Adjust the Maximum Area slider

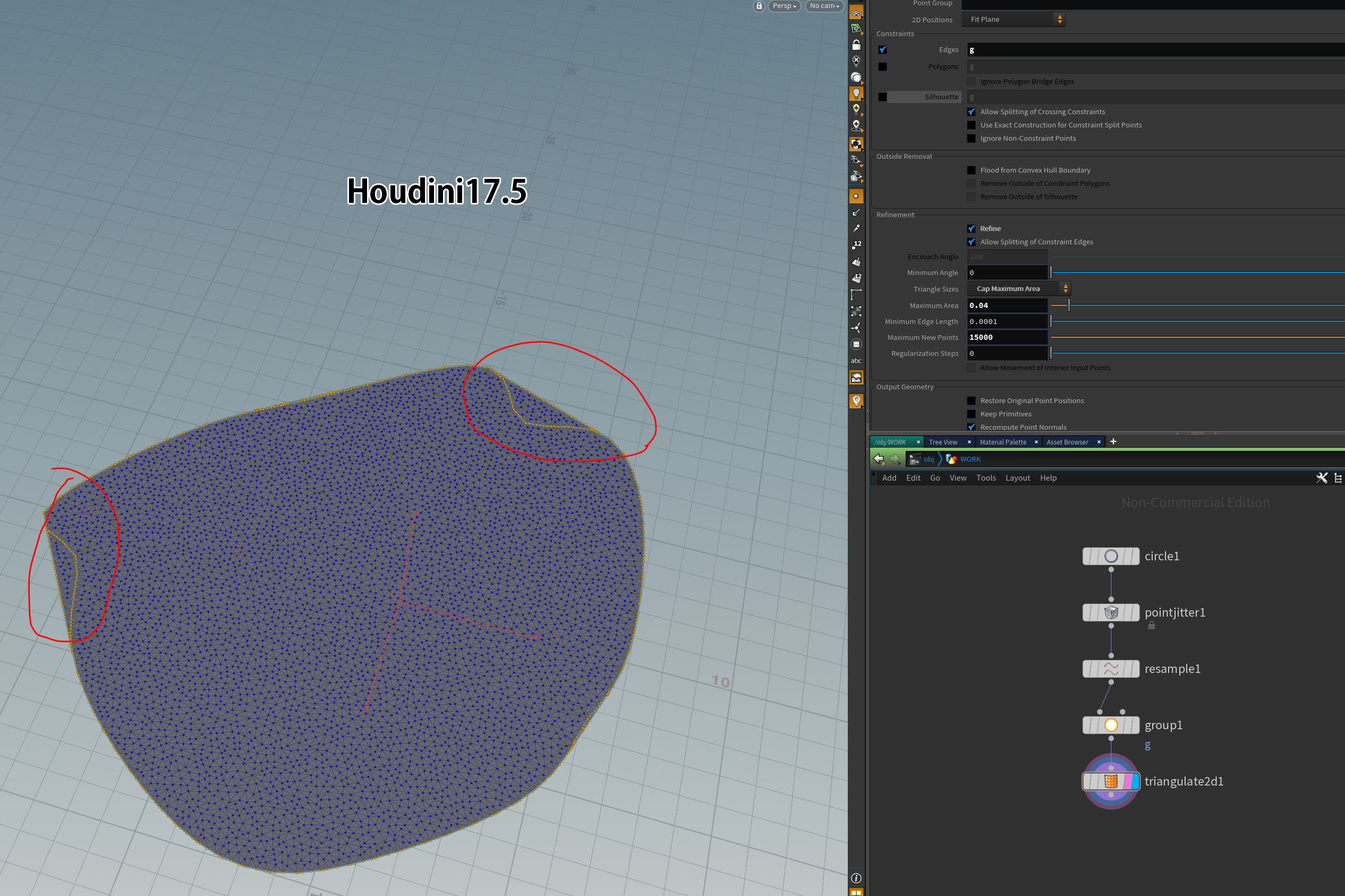coord(1068,305)
